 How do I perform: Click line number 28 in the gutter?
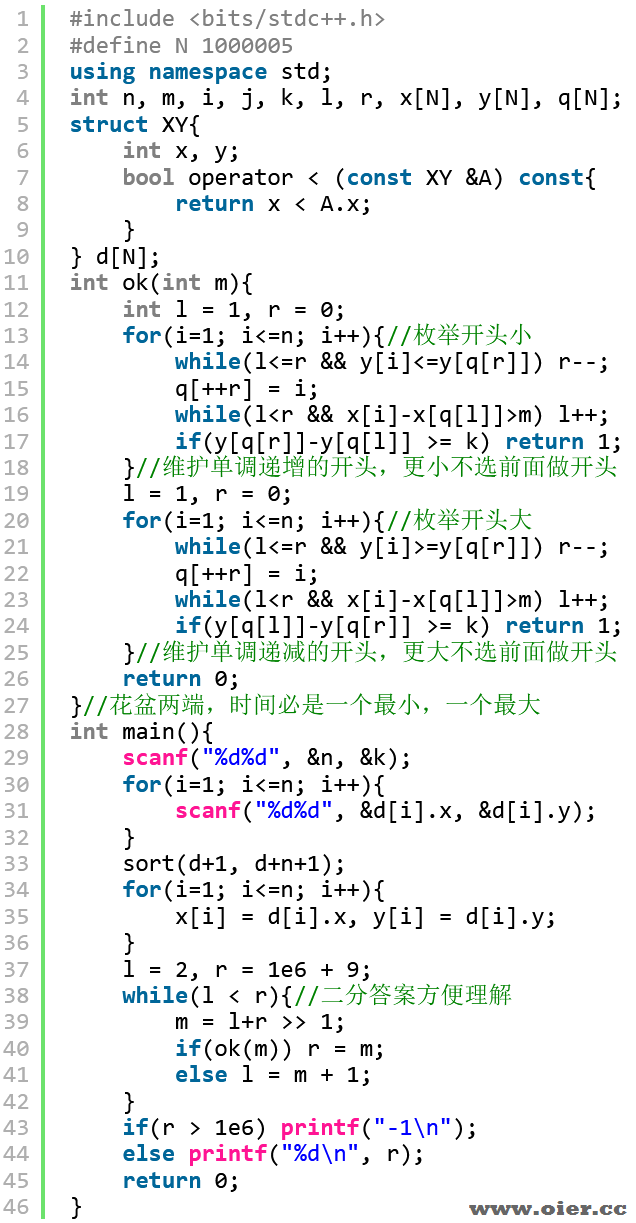click(17, 731)
